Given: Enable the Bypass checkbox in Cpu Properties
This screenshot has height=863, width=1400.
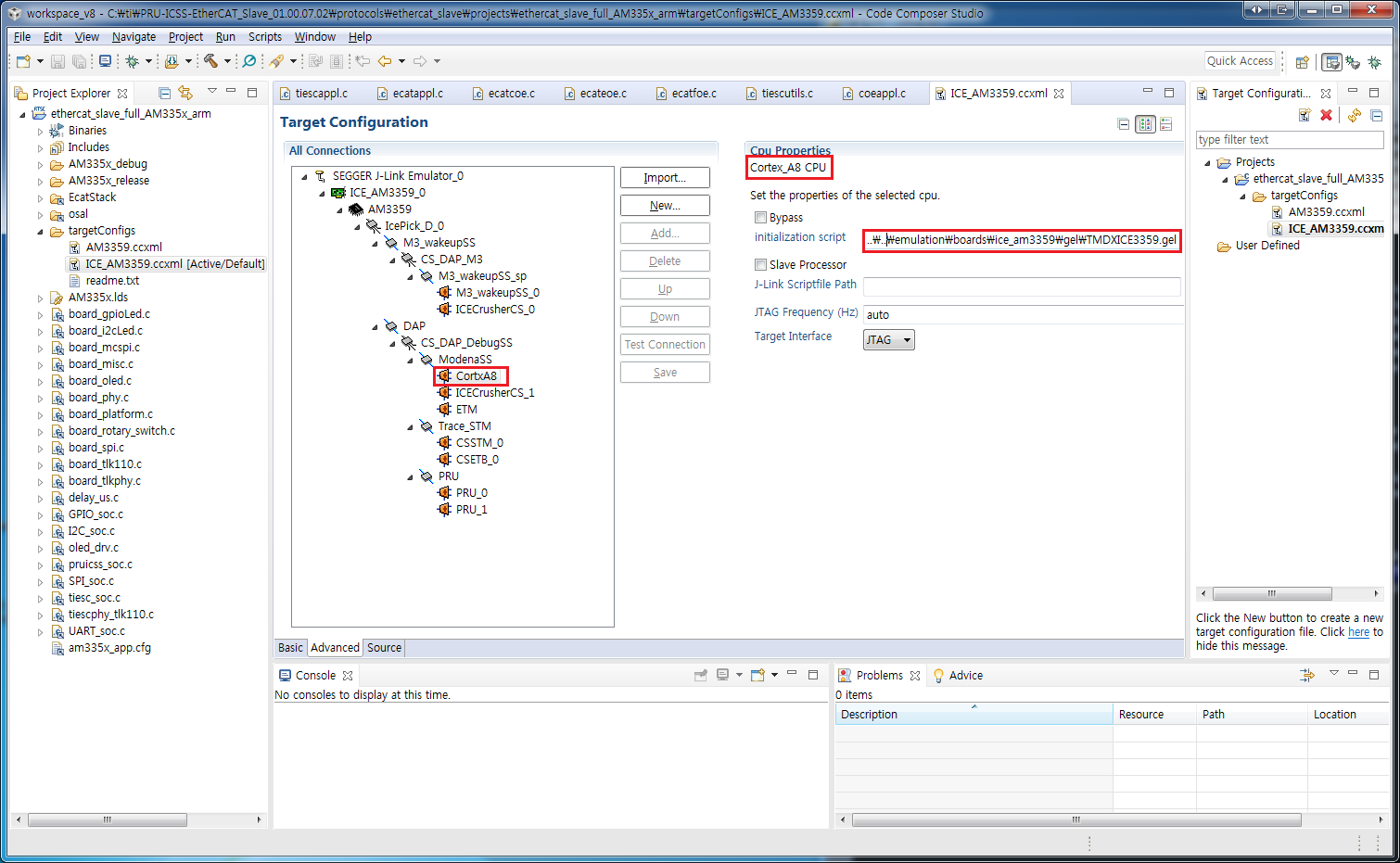Looking at the screenshot, I should [759, 217].
